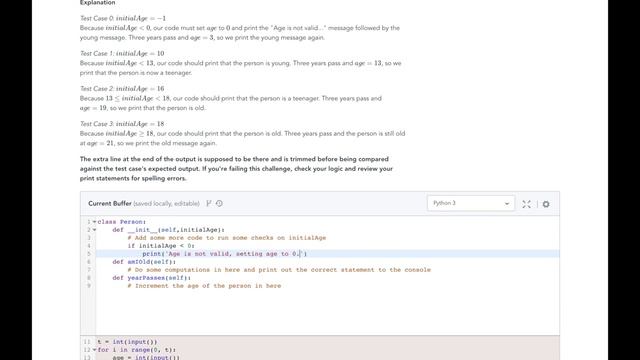Click the 'Test Case 2: initialAge = 16' heading
This screenshot has width=640, height=360.
pos(122,89)
